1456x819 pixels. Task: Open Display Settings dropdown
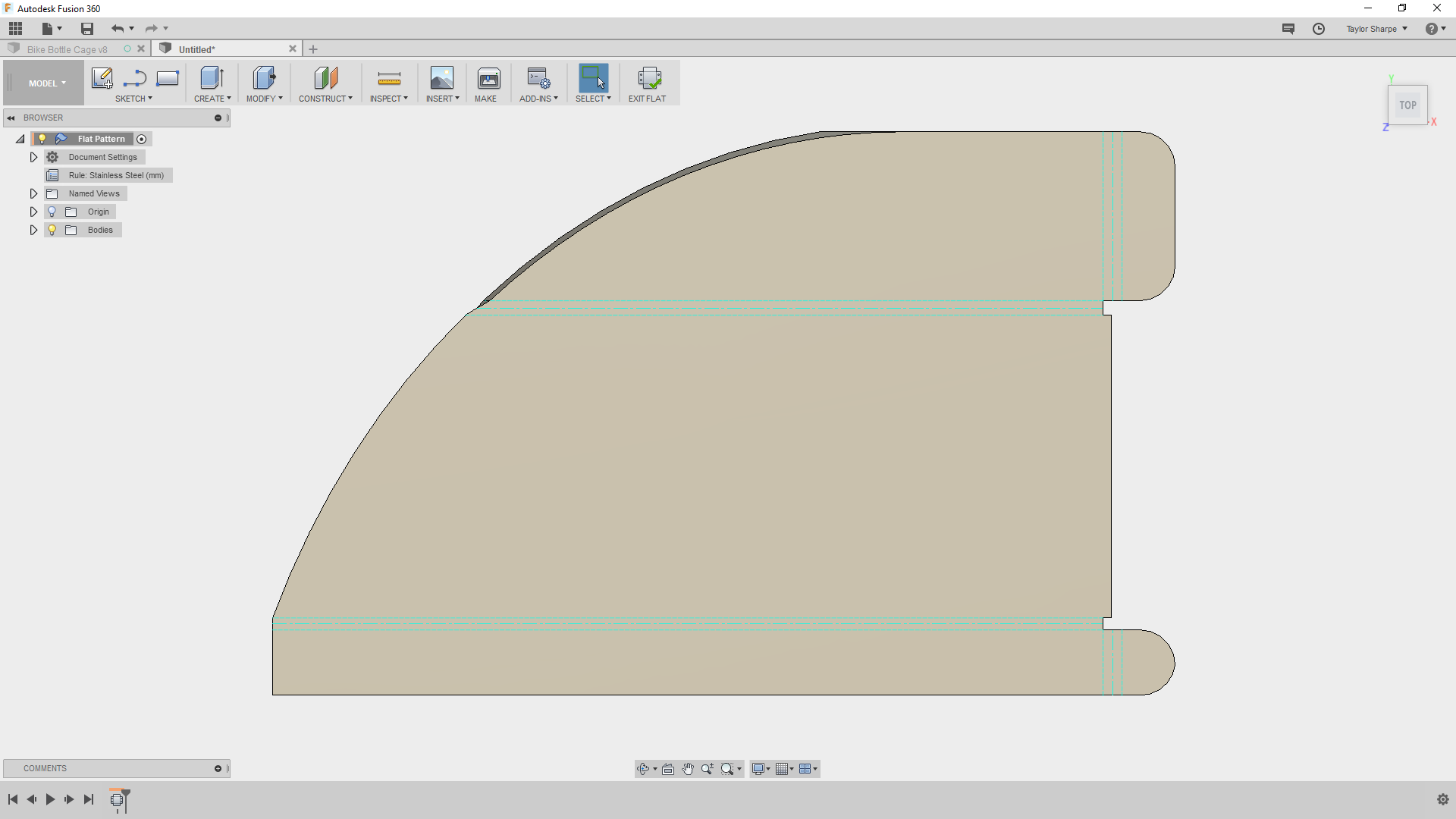761,769
